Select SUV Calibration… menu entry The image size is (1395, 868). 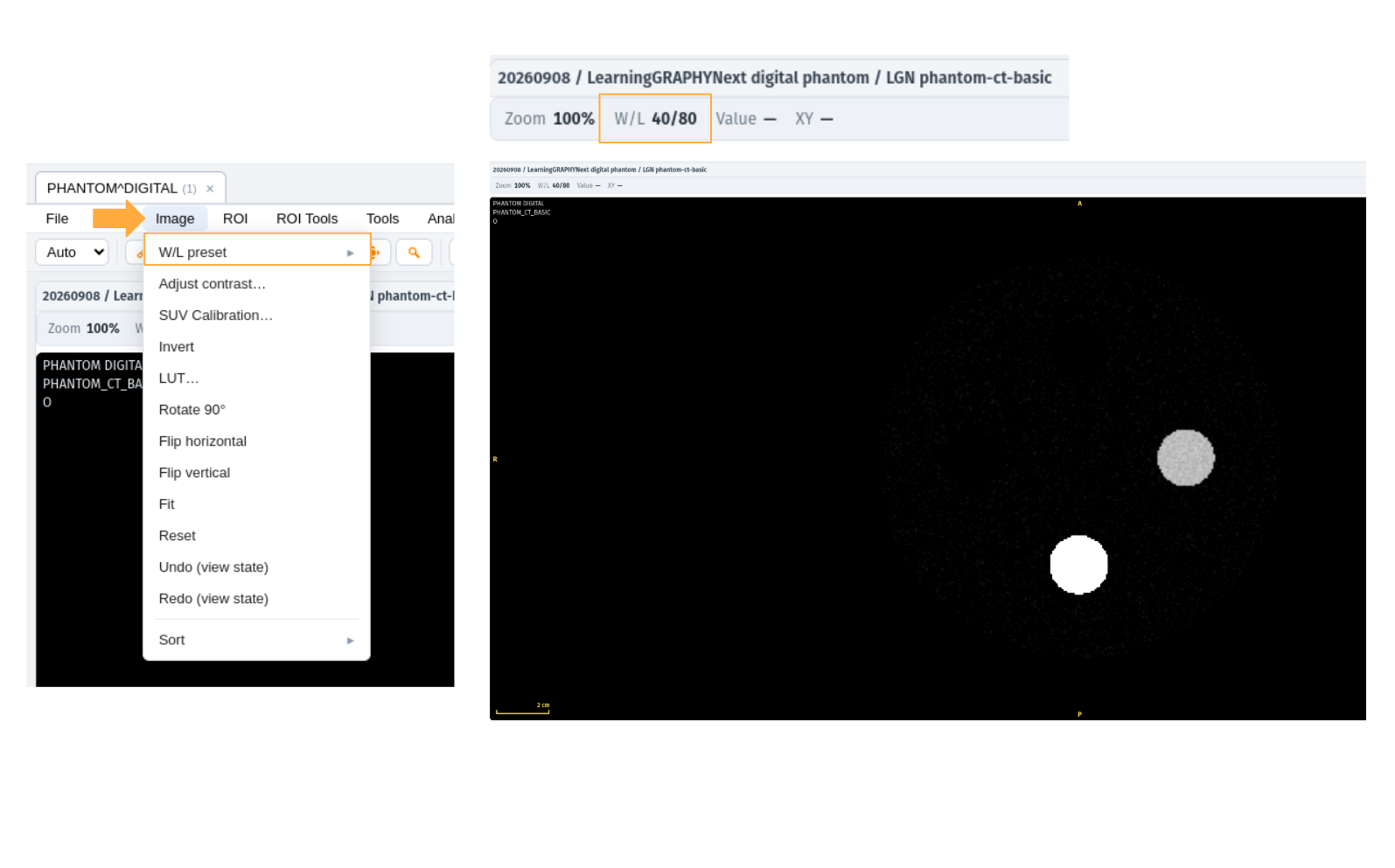click(257, 316)
